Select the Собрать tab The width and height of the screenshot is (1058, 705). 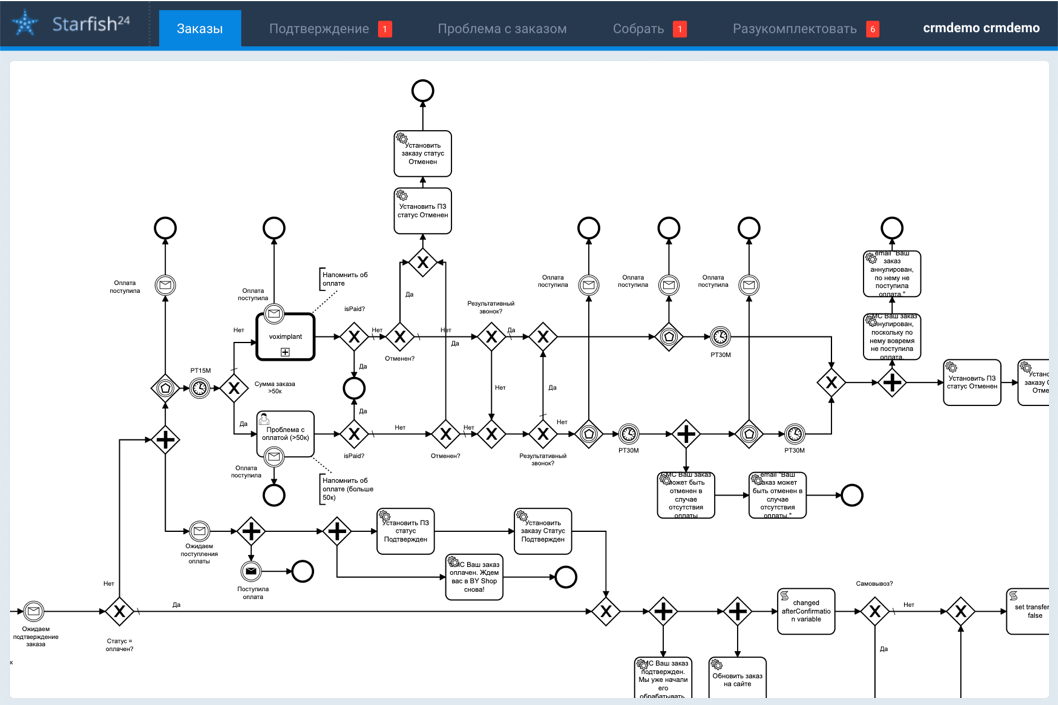(x=649, y=28)
